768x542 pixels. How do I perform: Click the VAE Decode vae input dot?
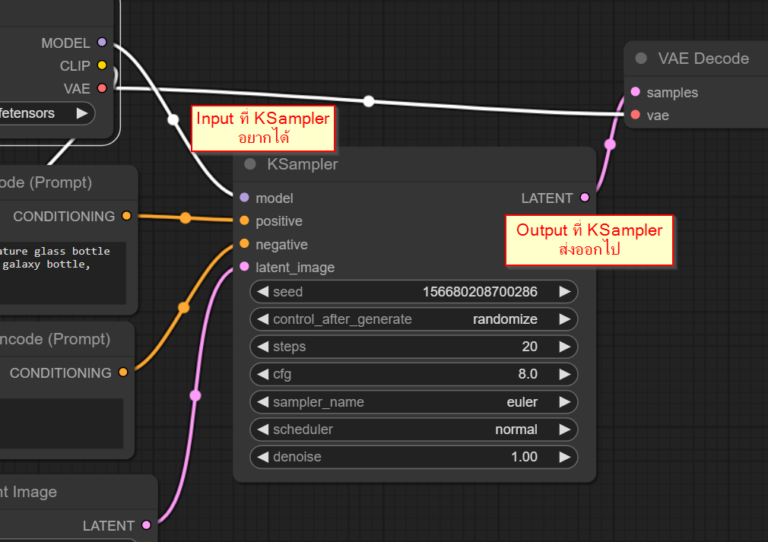click(635, 115)
